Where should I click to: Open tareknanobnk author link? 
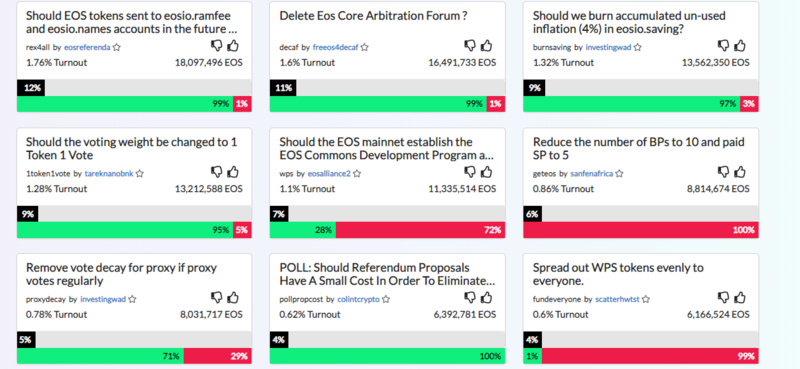(109, 174)
